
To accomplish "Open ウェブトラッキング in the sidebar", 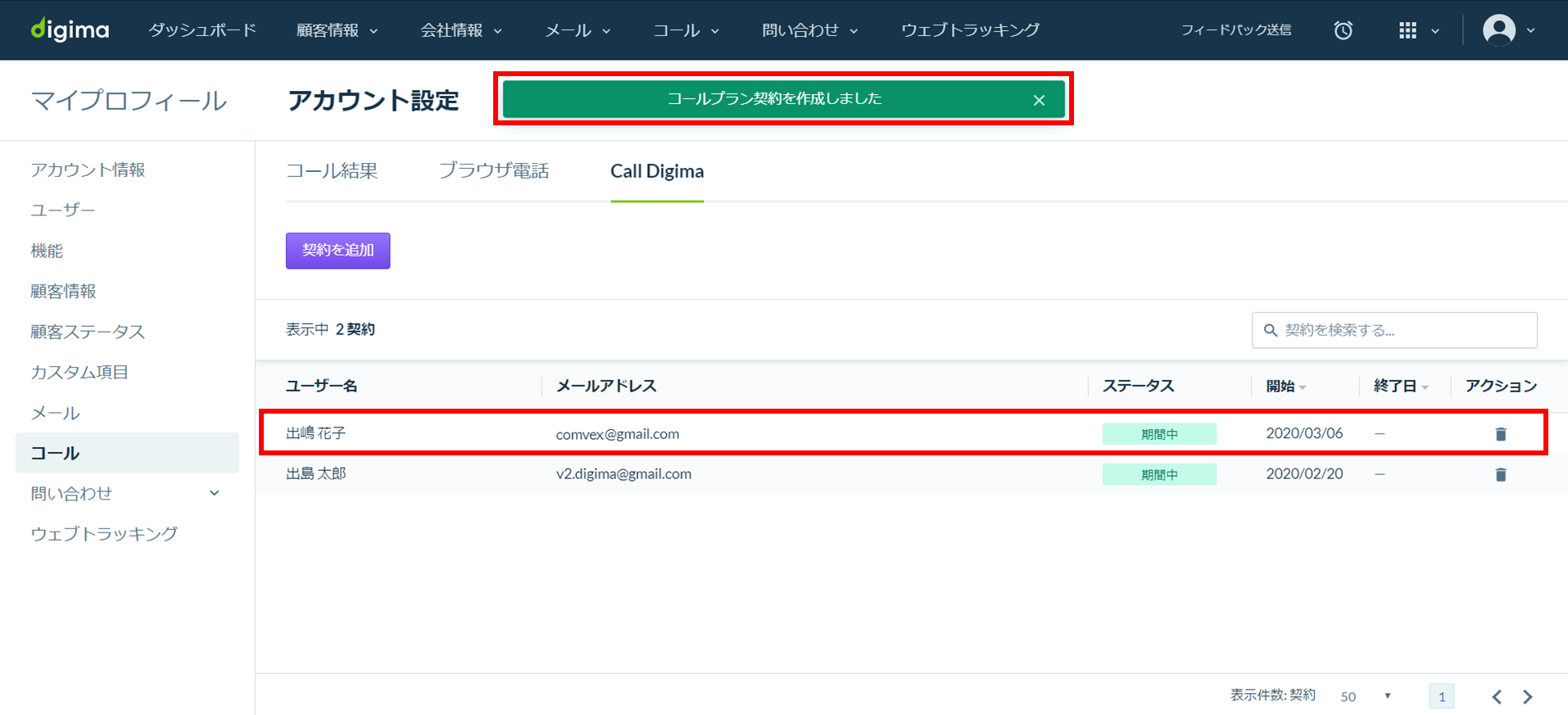I will point(104,533).
